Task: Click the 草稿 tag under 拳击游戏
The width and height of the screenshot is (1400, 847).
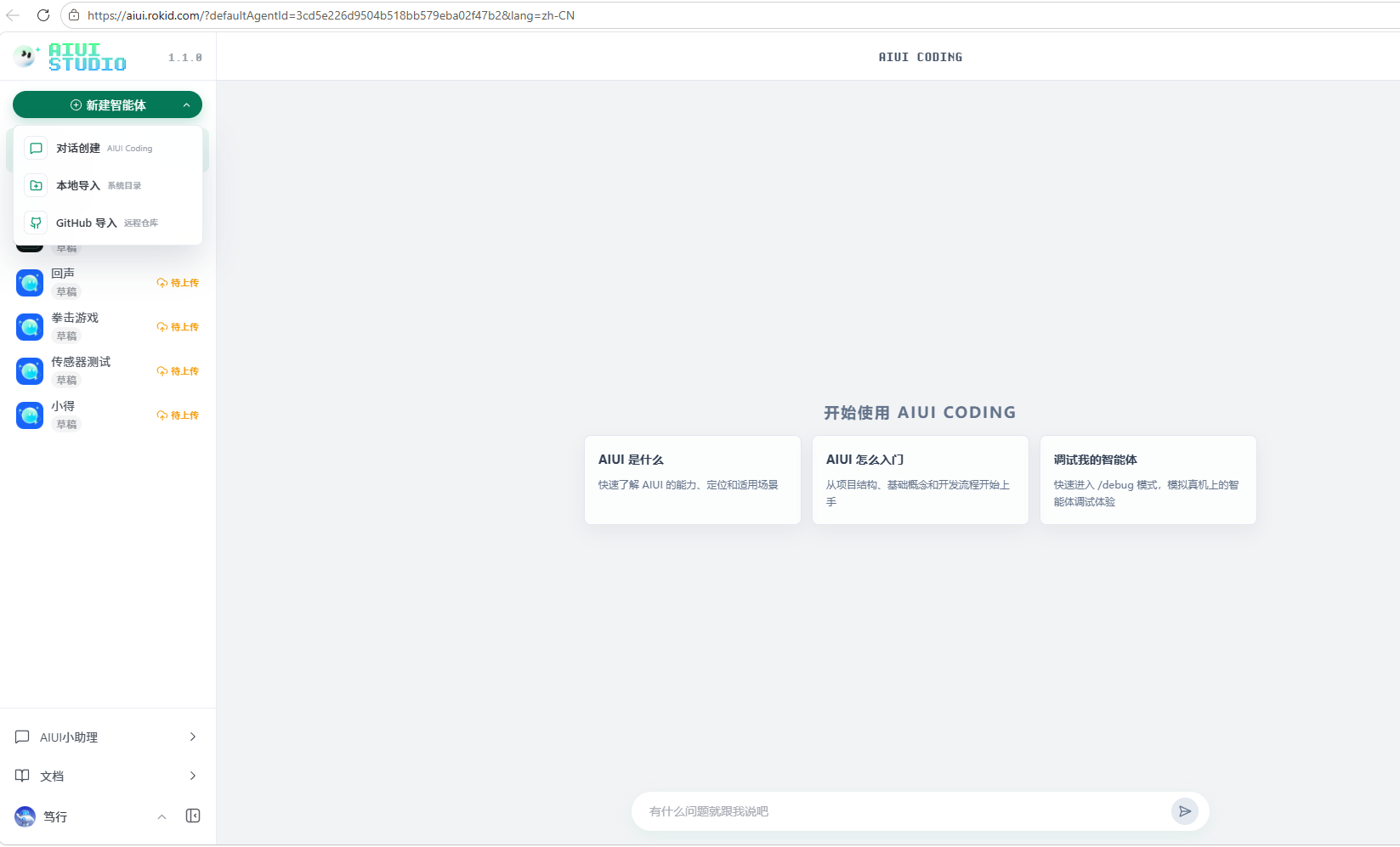Action: pos(66,336)
